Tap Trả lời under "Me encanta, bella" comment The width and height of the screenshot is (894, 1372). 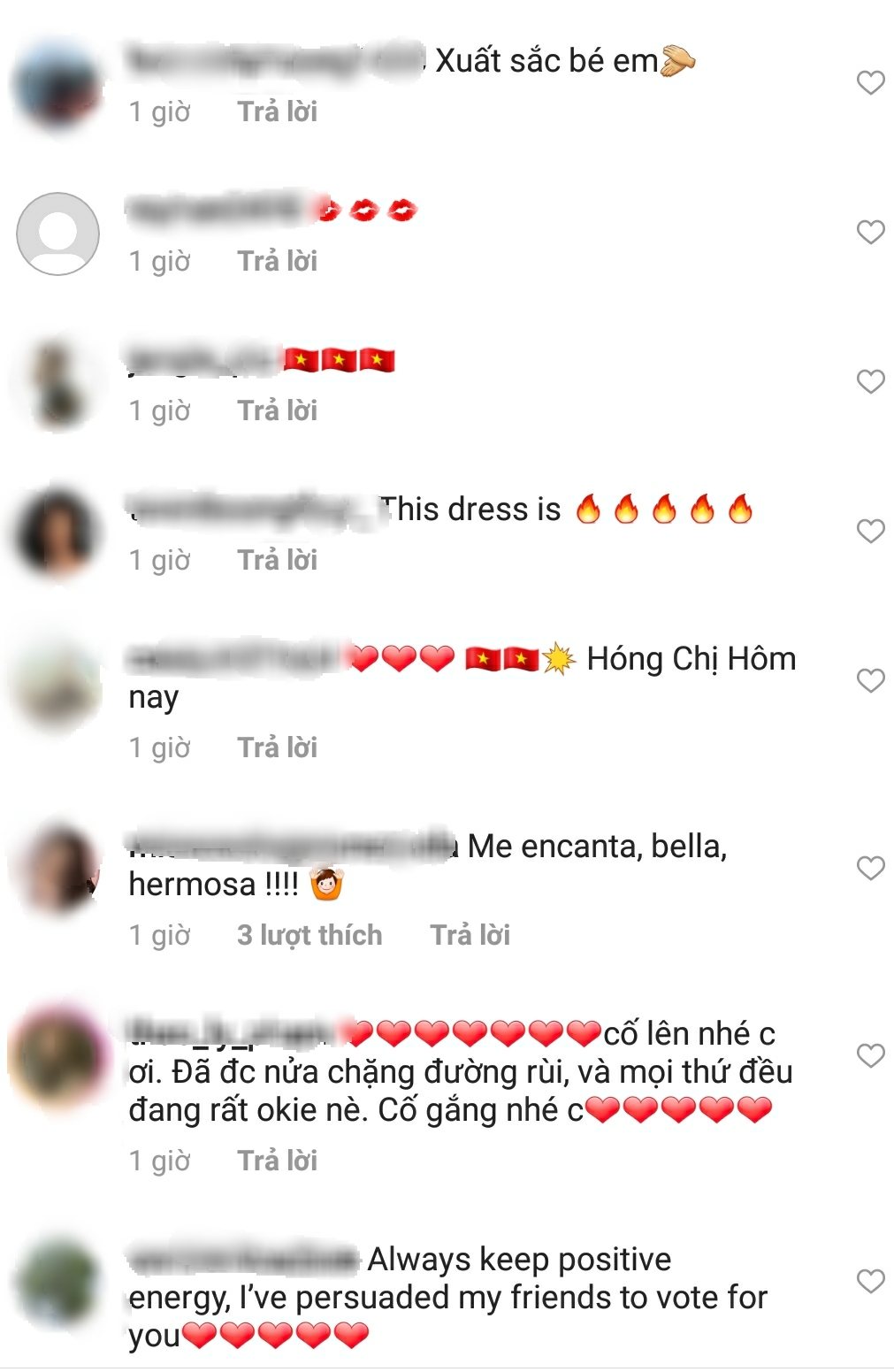coord(470,935)
